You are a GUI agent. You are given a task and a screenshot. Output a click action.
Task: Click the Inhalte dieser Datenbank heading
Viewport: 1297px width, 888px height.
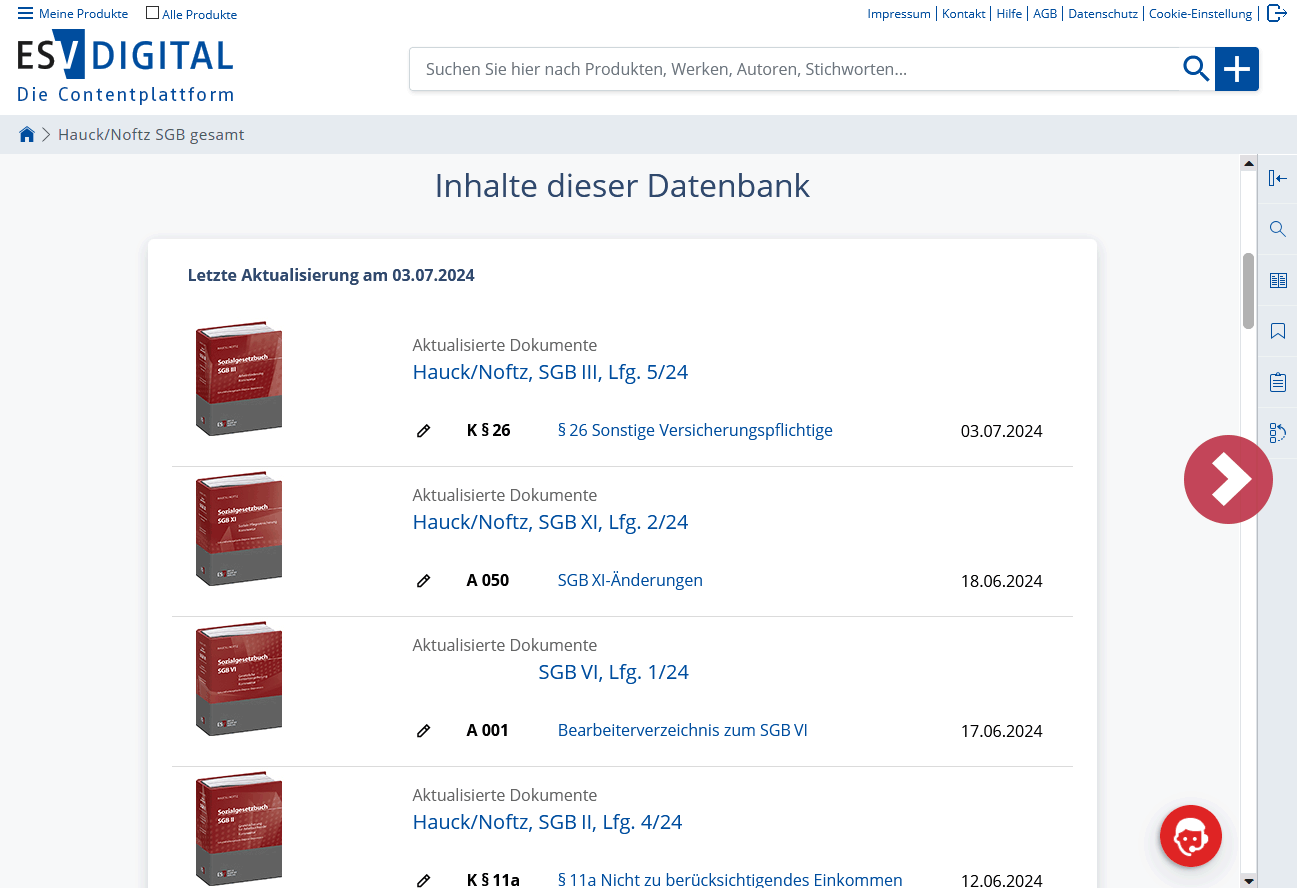point(622,186)
